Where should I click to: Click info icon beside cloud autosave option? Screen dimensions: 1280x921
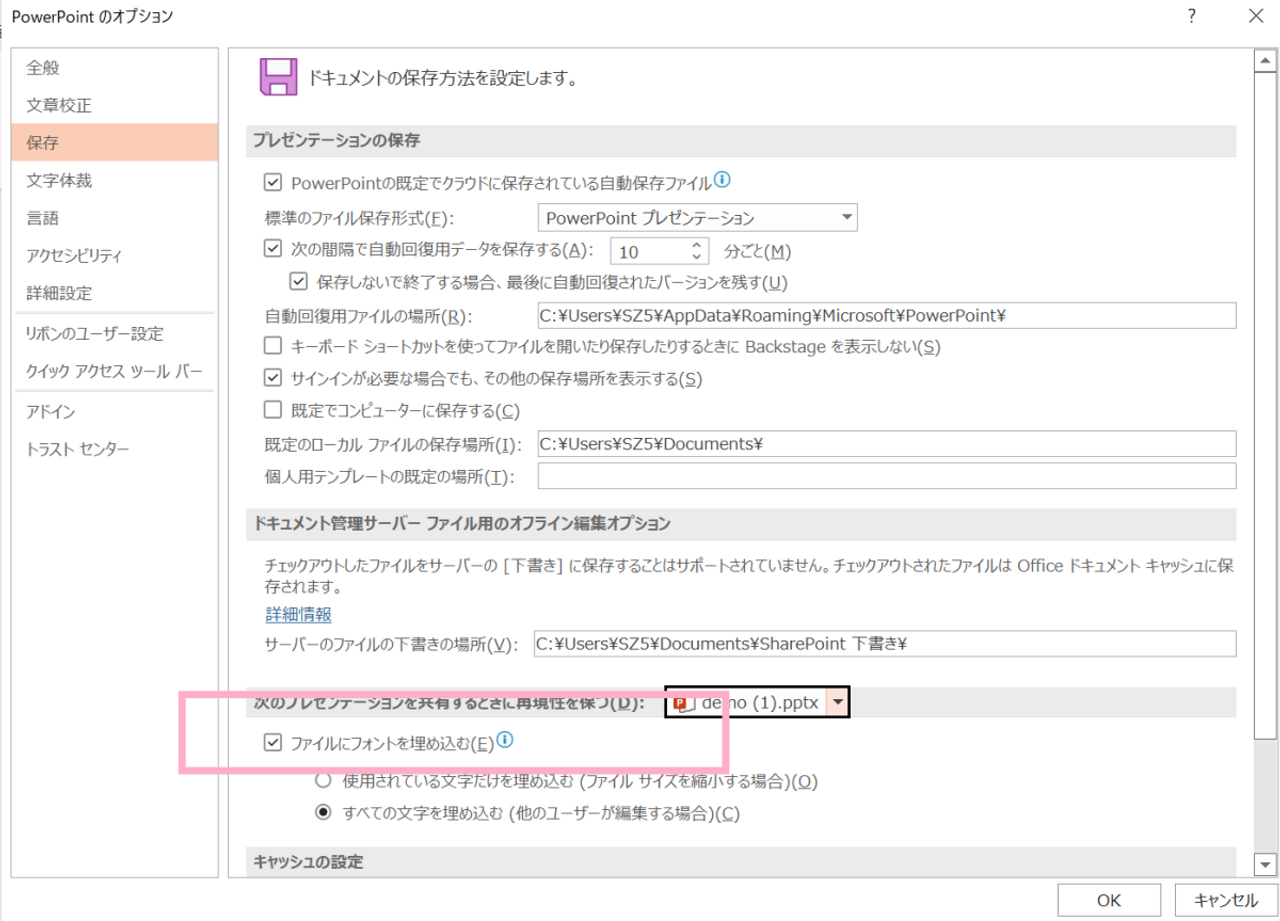pyautogui.click(x=722, y=181)
